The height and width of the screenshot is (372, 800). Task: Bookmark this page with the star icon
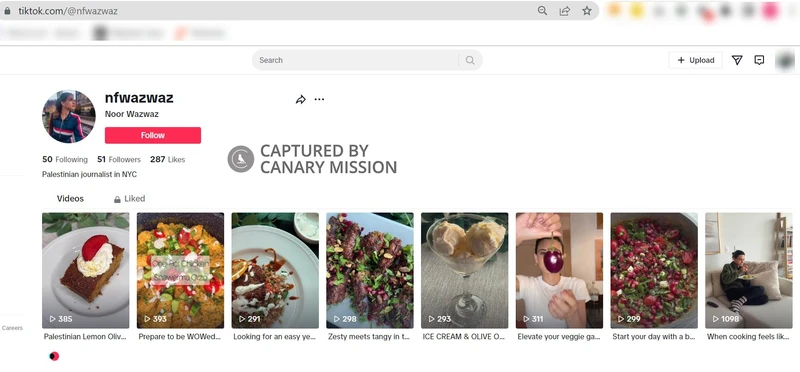tap(587, 11)
